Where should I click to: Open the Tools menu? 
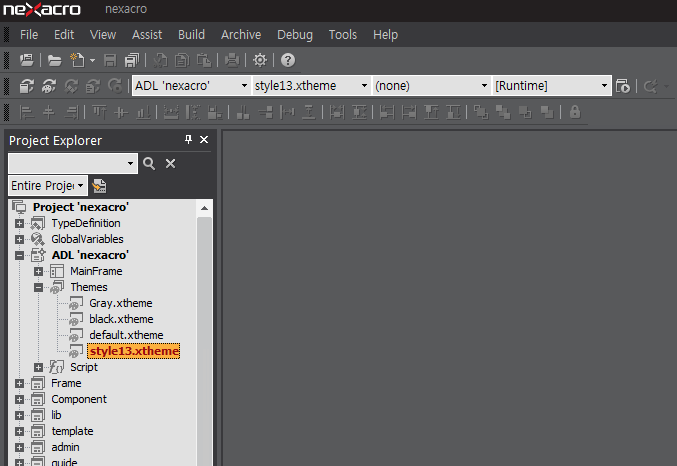(343, 35)
